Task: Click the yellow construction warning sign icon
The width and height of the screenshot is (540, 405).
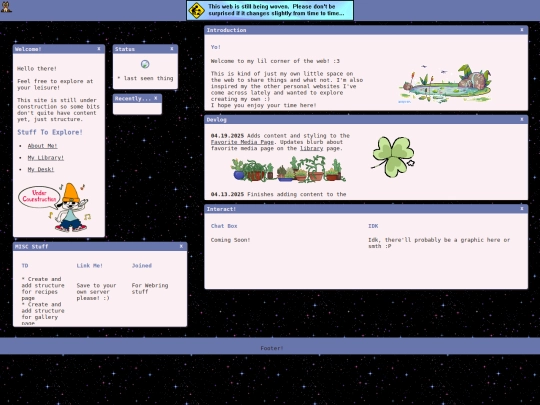Action: (x=197, y=10)
